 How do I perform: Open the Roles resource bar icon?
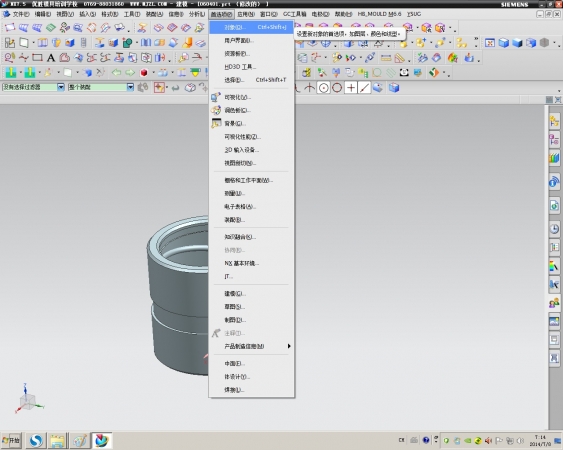point(554,303)
